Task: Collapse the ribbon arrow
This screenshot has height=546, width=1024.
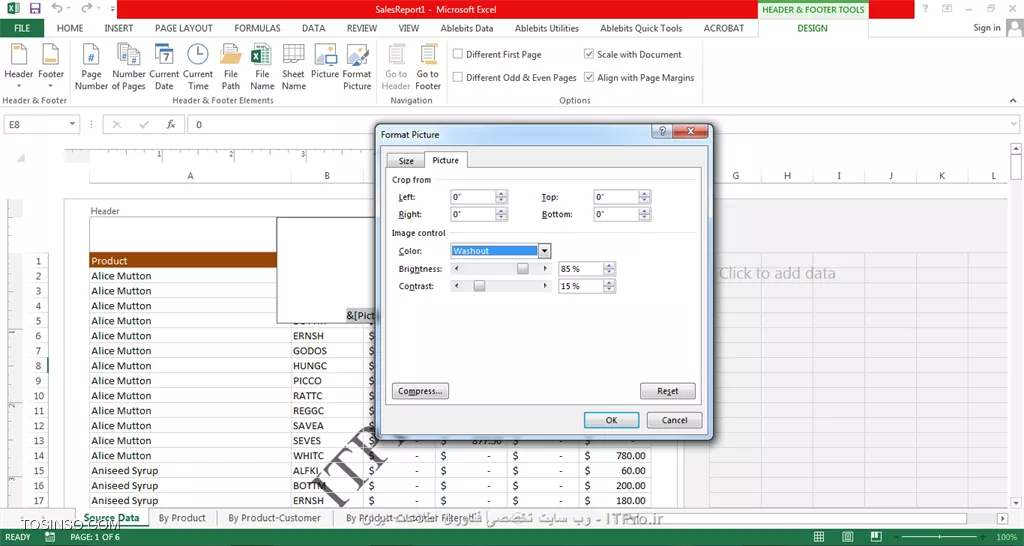Action: click(1013, 101)
